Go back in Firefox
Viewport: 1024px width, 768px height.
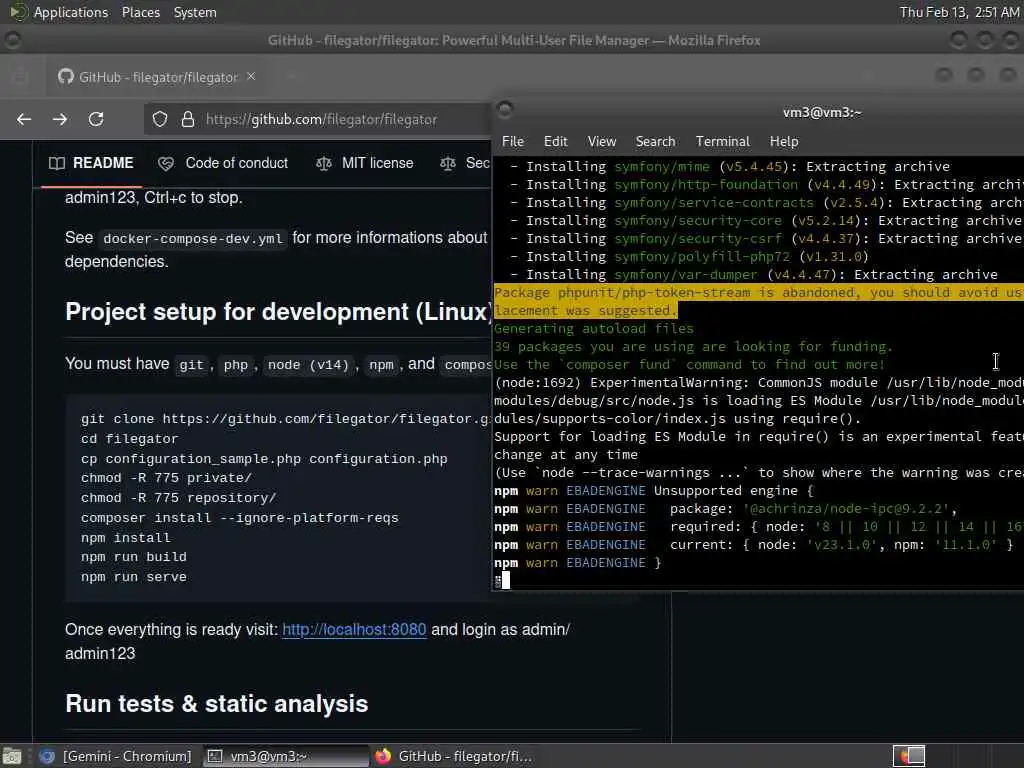(24, 119)
